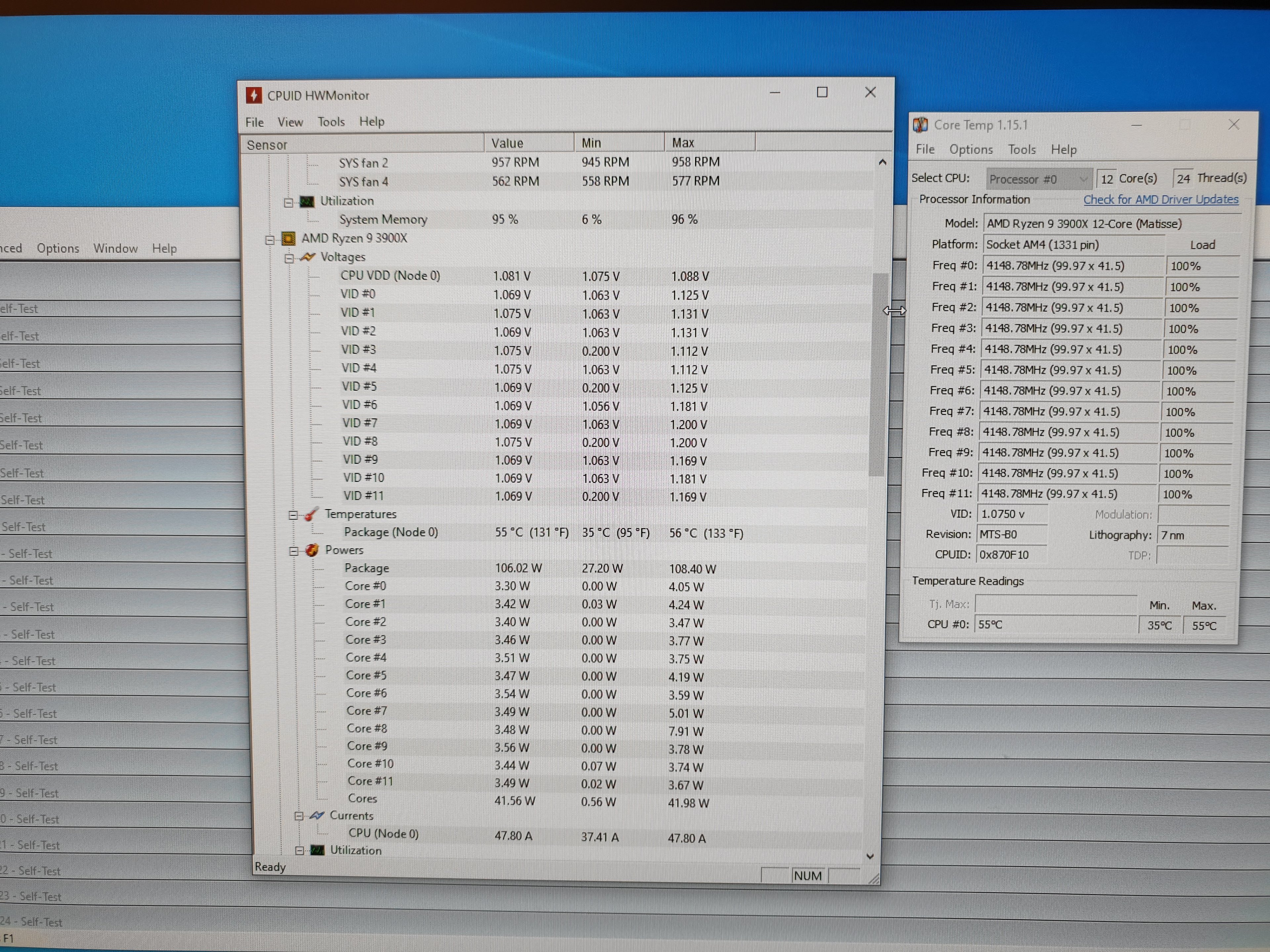Collapse the AMD Ryzen 9 3900X node

(x=270, y=240)
